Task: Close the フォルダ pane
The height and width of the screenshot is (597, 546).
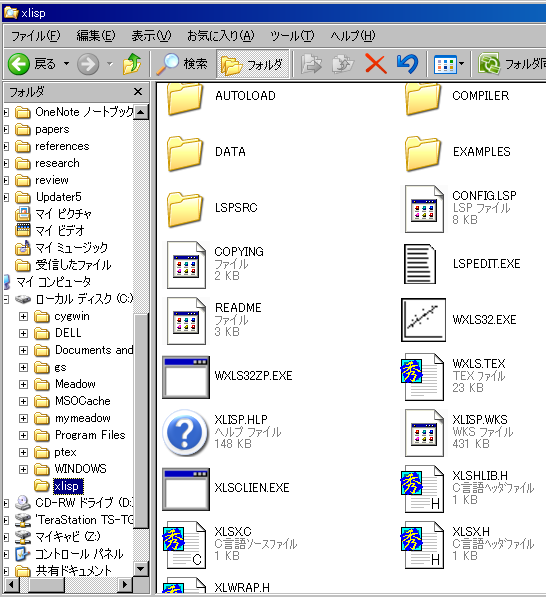Action: pyautogui.click(x=138, y=92)
